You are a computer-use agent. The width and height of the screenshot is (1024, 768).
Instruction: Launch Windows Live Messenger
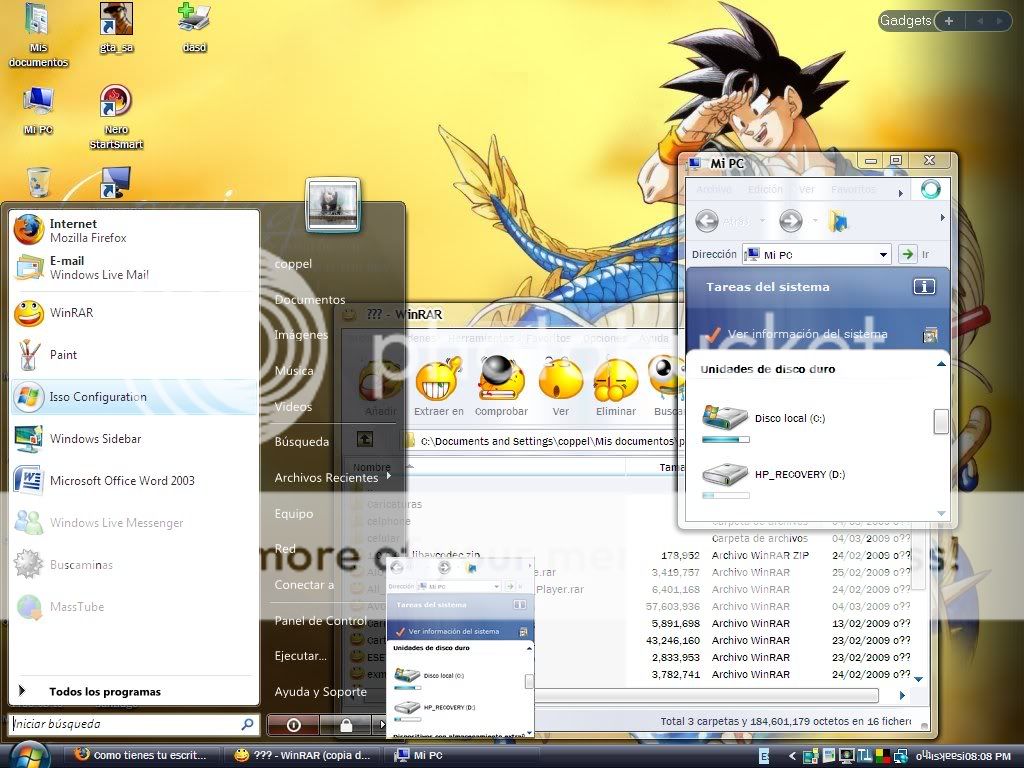[134, 522]
